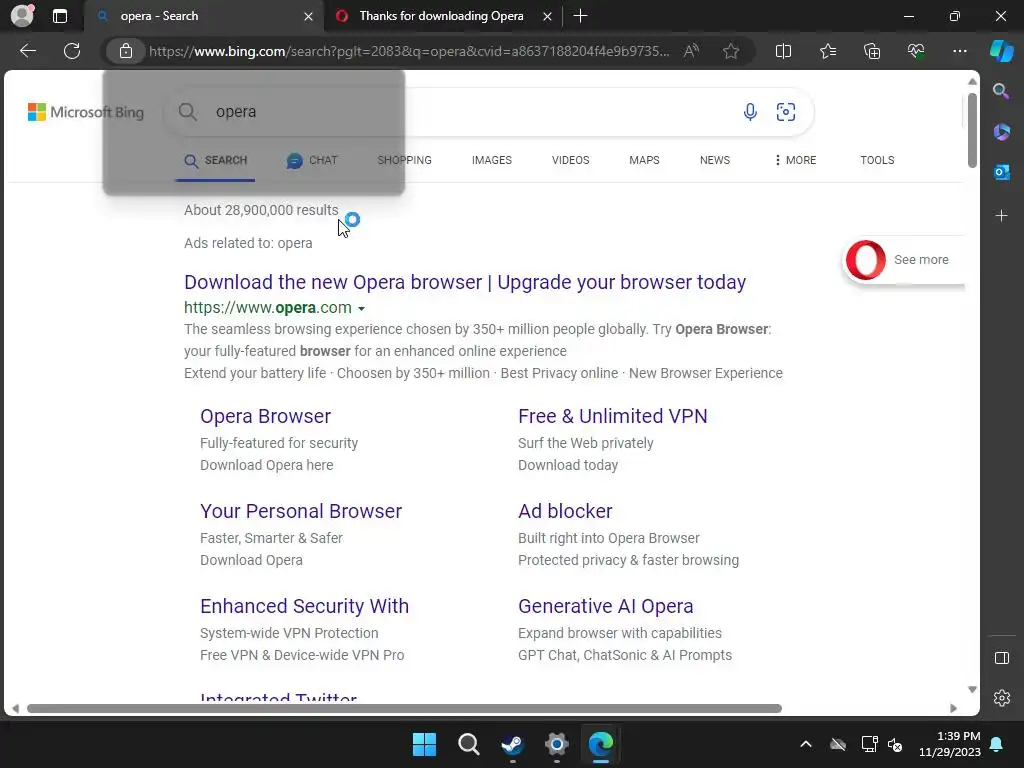Refresh the current Bing page
1024x768 pixels.
[72, 51]
